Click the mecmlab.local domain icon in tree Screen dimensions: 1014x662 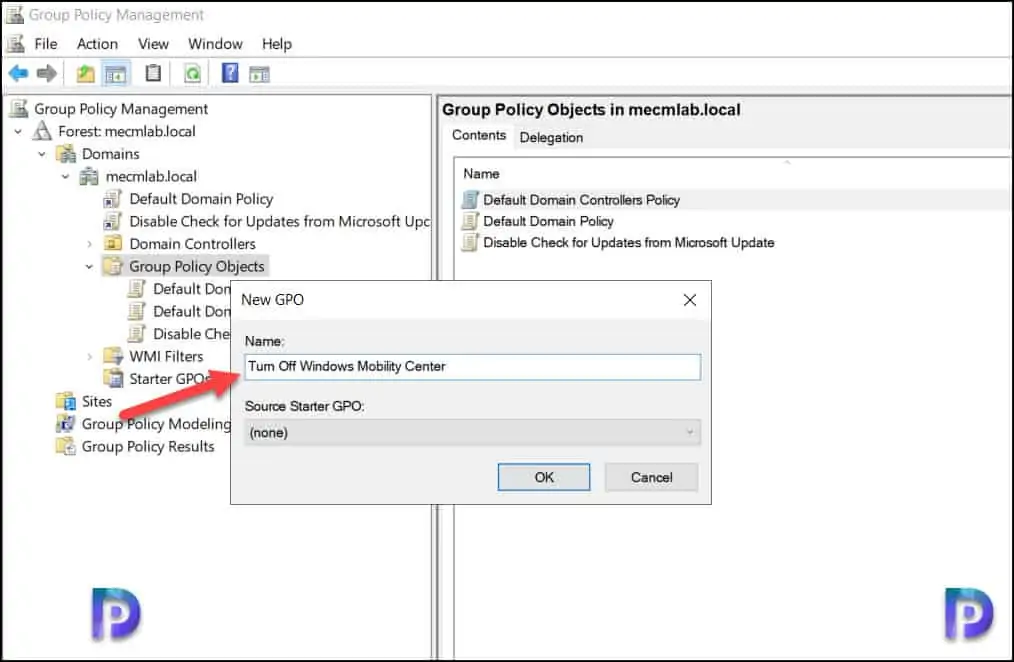tap(89, 176)
